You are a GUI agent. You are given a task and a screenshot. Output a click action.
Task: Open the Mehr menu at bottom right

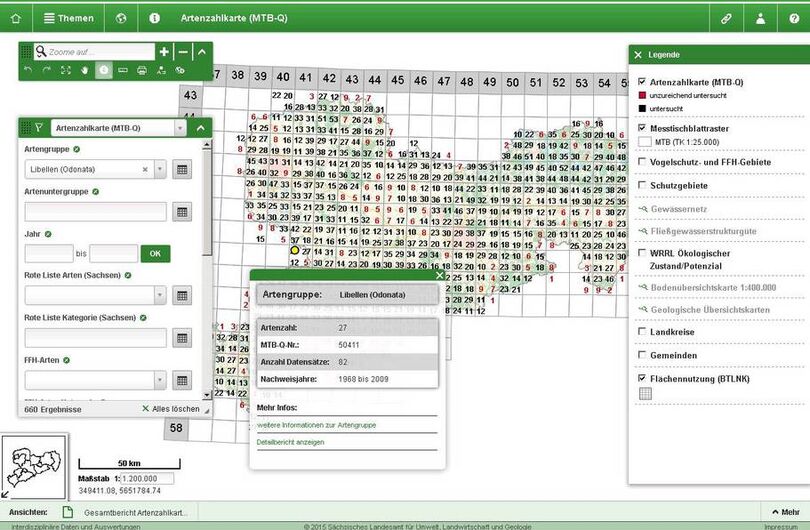784,511
